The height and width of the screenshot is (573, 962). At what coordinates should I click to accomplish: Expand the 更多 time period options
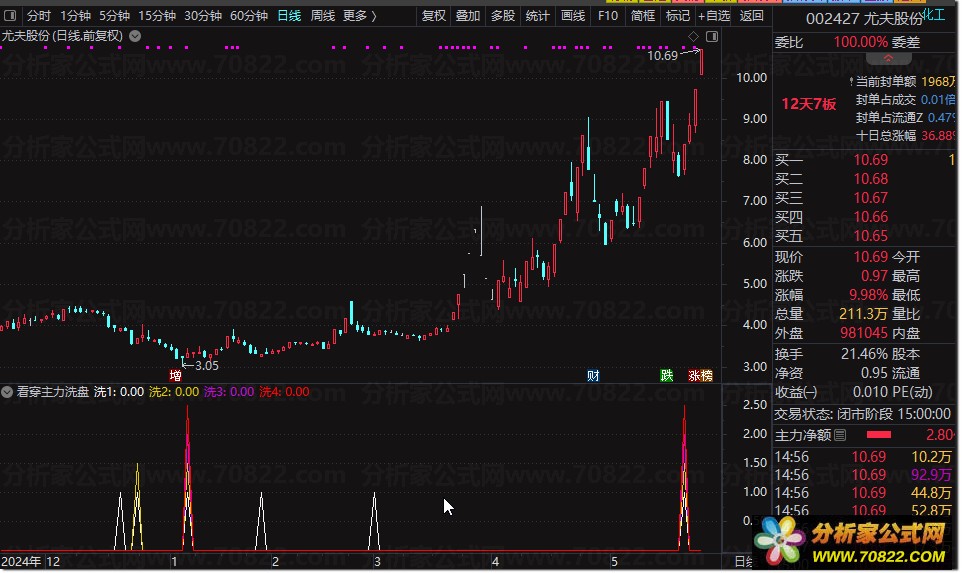(360, 15)
